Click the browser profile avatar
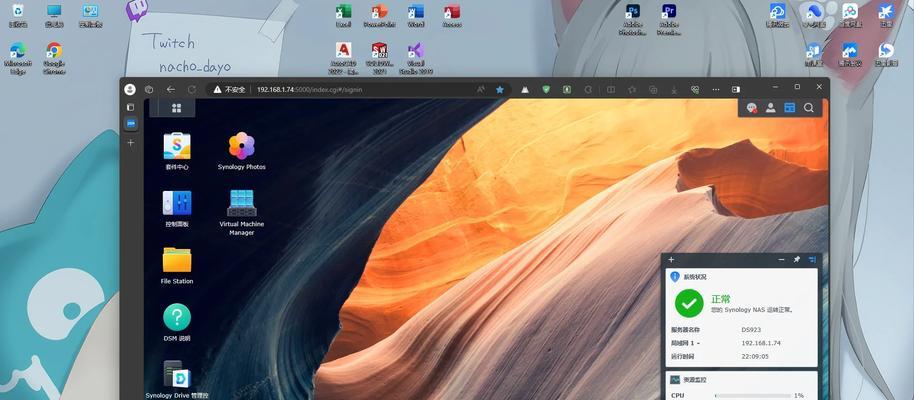This screenshot has width=914, height=400. pos(130,89)
